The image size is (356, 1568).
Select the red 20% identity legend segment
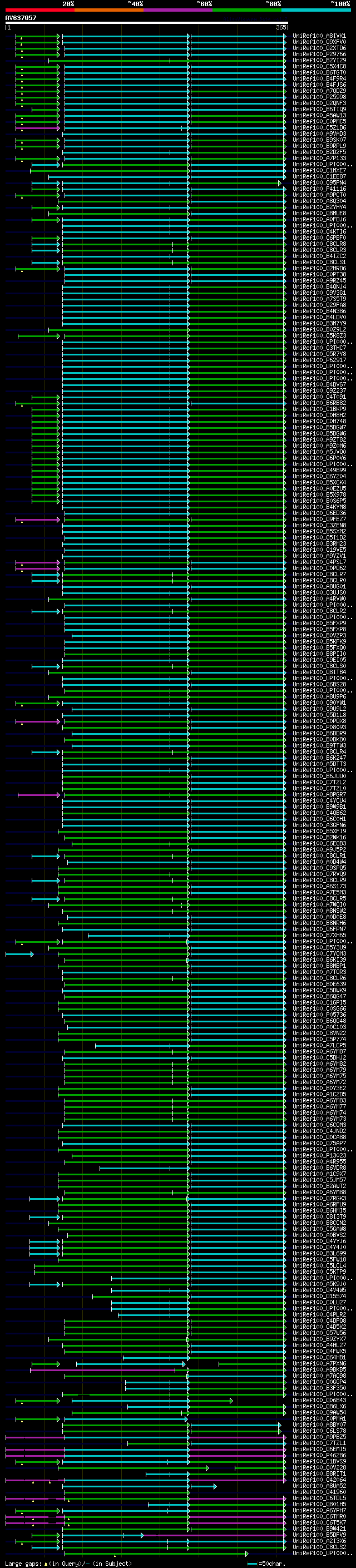39,10
